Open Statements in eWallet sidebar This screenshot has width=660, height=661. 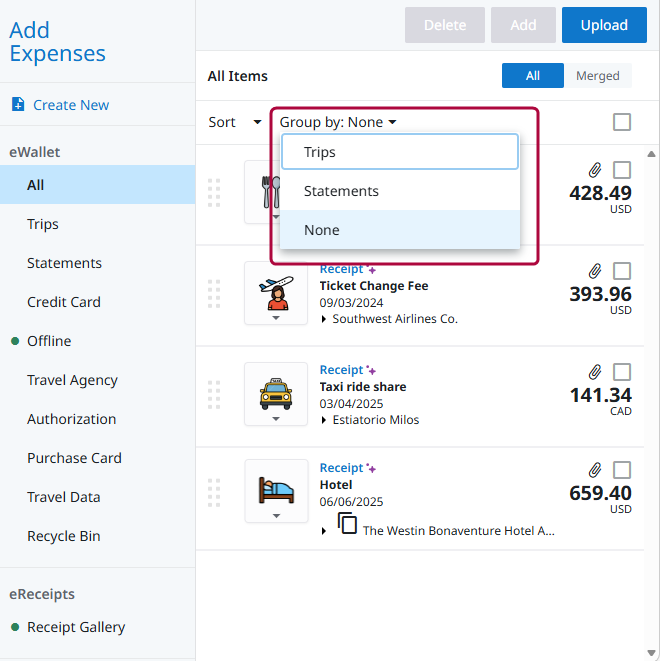pyautogui.click(x=97, y=263)
